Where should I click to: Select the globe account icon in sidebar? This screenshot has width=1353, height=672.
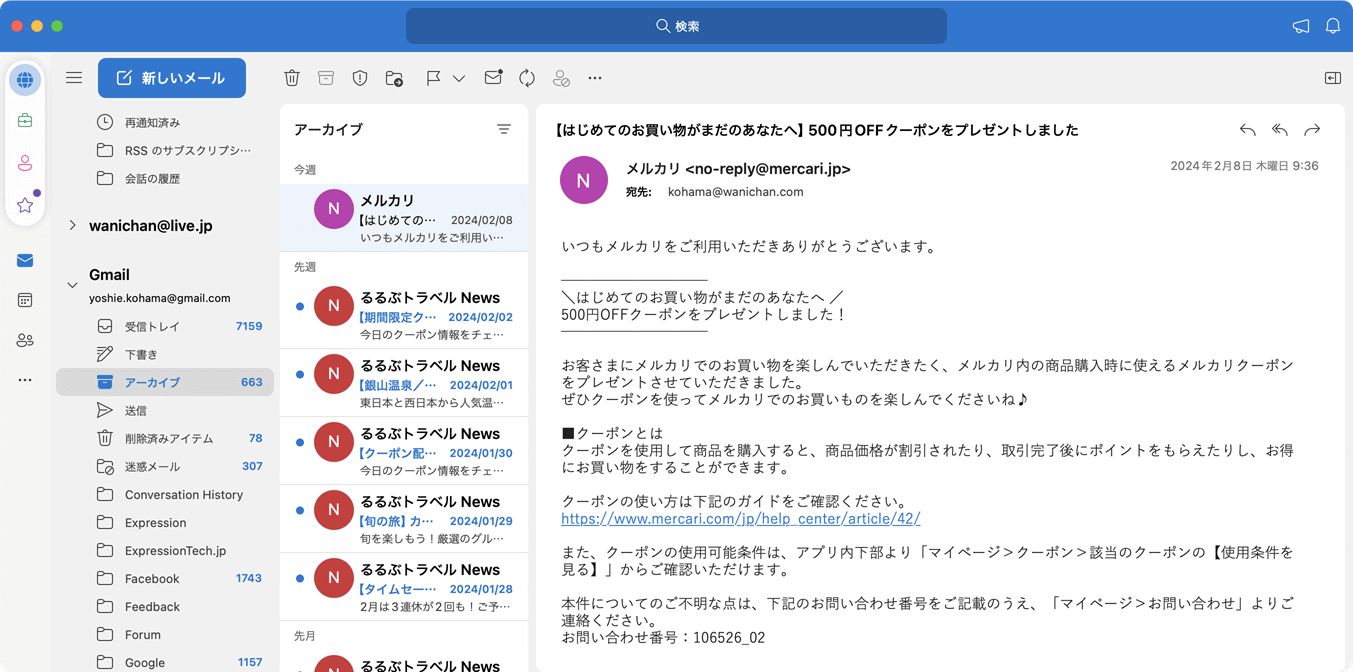25,80
